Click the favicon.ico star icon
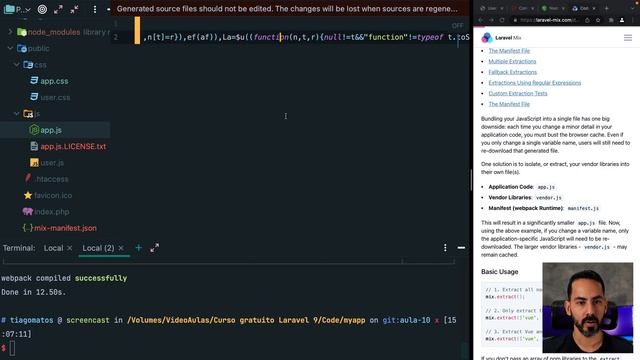 pos(28,195)
